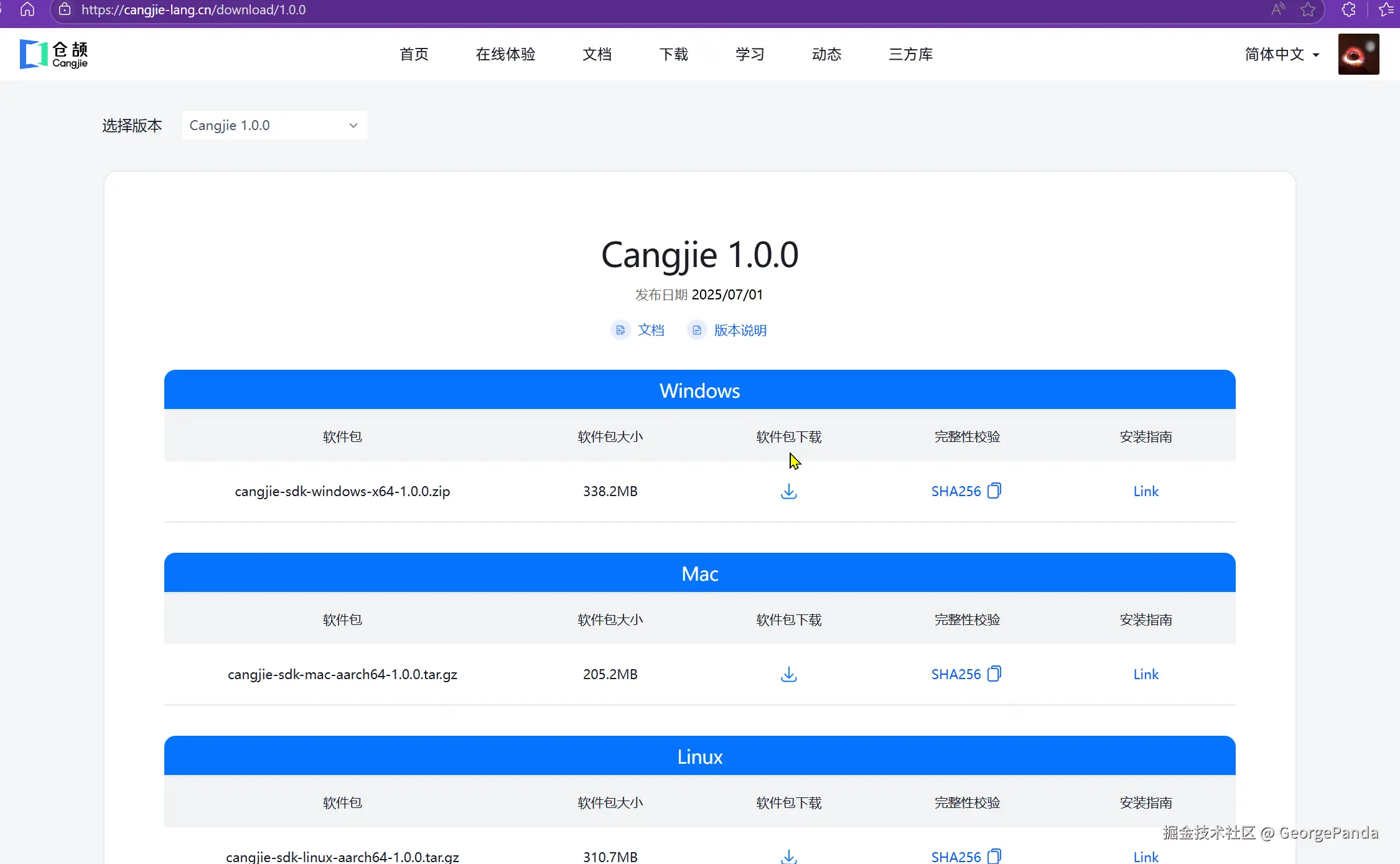Viewport: 1400px width, 864px height.
Task: Copy SHA256 checksum for the Windows package
Action: click(x=994, y=491)
